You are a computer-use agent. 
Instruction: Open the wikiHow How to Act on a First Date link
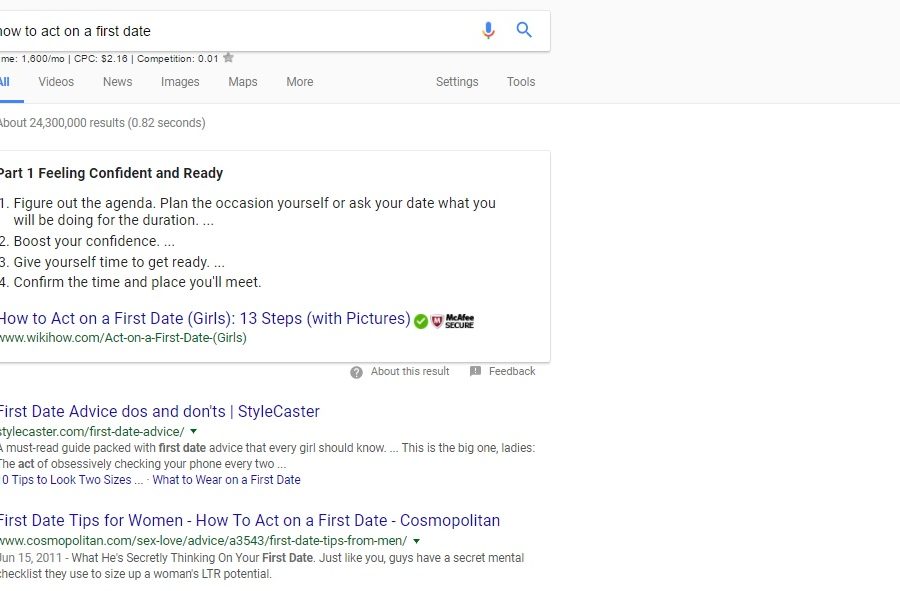[x=205, y=318]
